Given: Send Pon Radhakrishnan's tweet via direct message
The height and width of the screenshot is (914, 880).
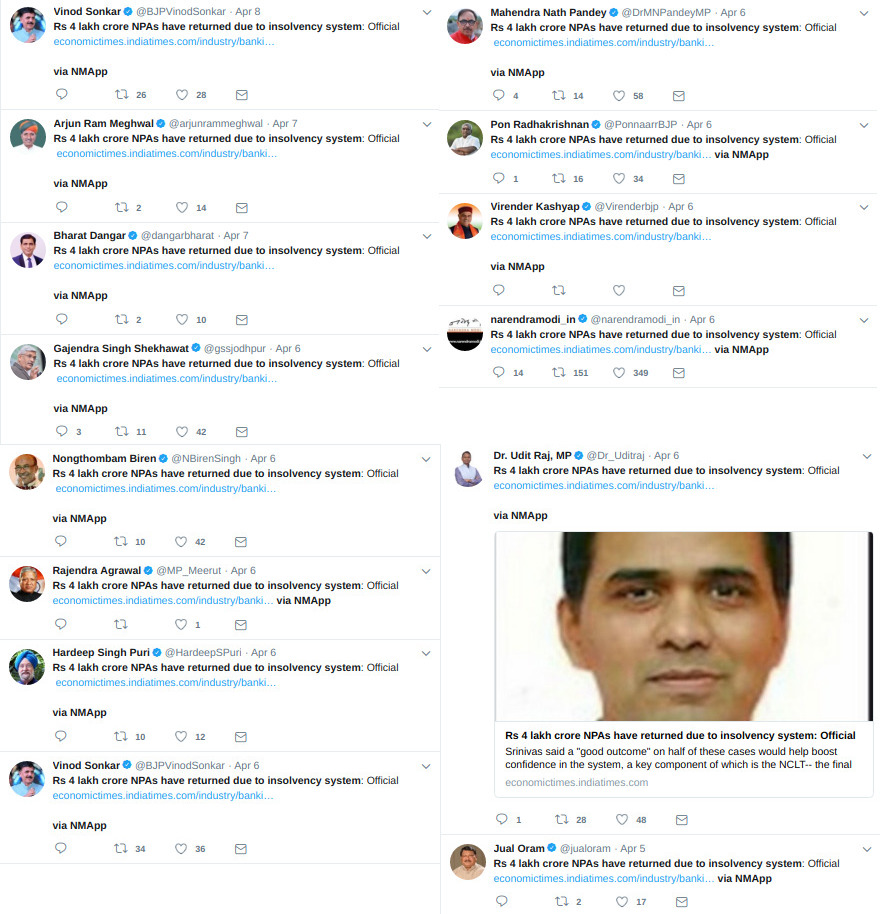Looking at the screenshot, I should pos(679,179).
